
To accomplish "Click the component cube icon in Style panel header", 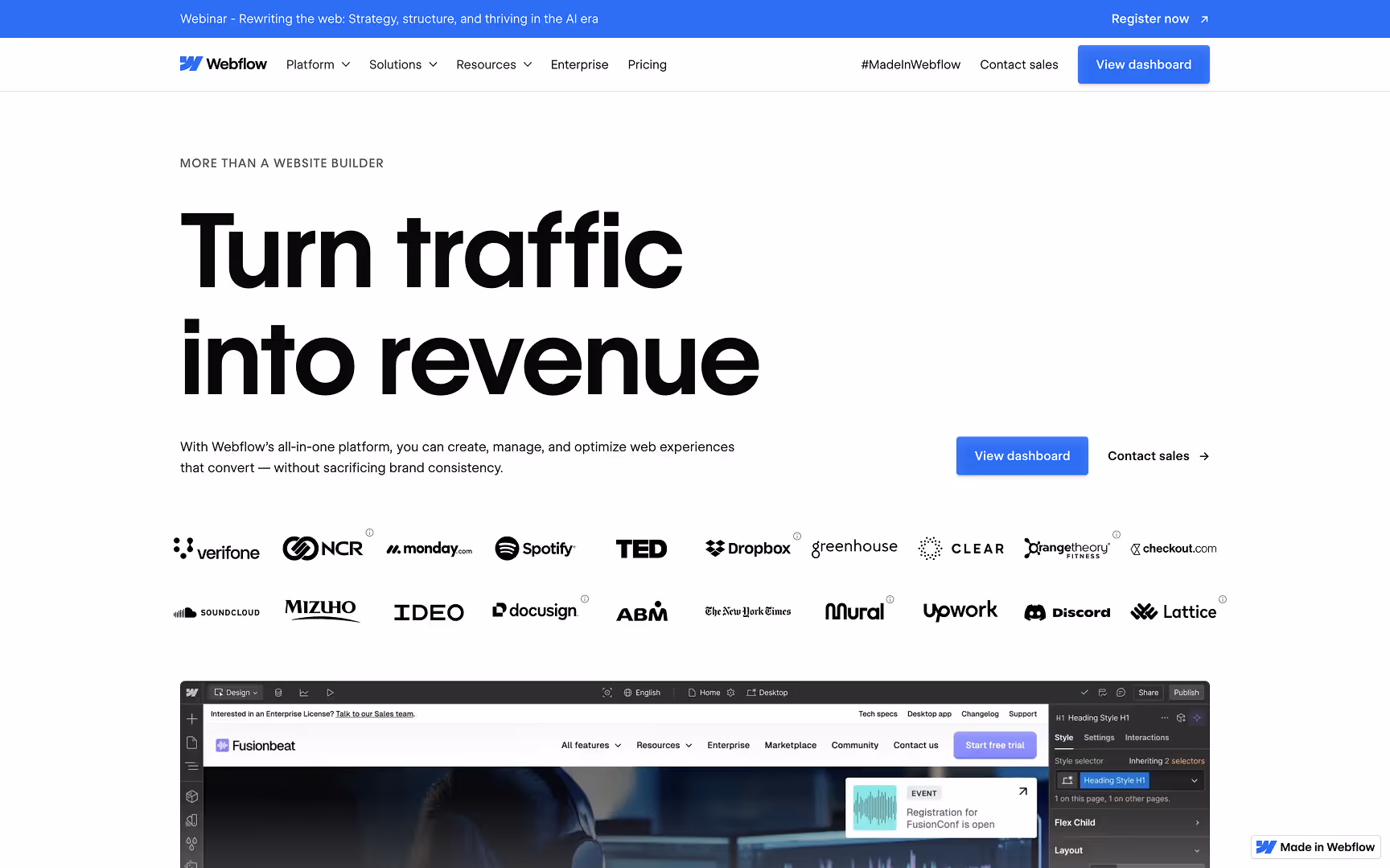I will tap(1181, 718).
